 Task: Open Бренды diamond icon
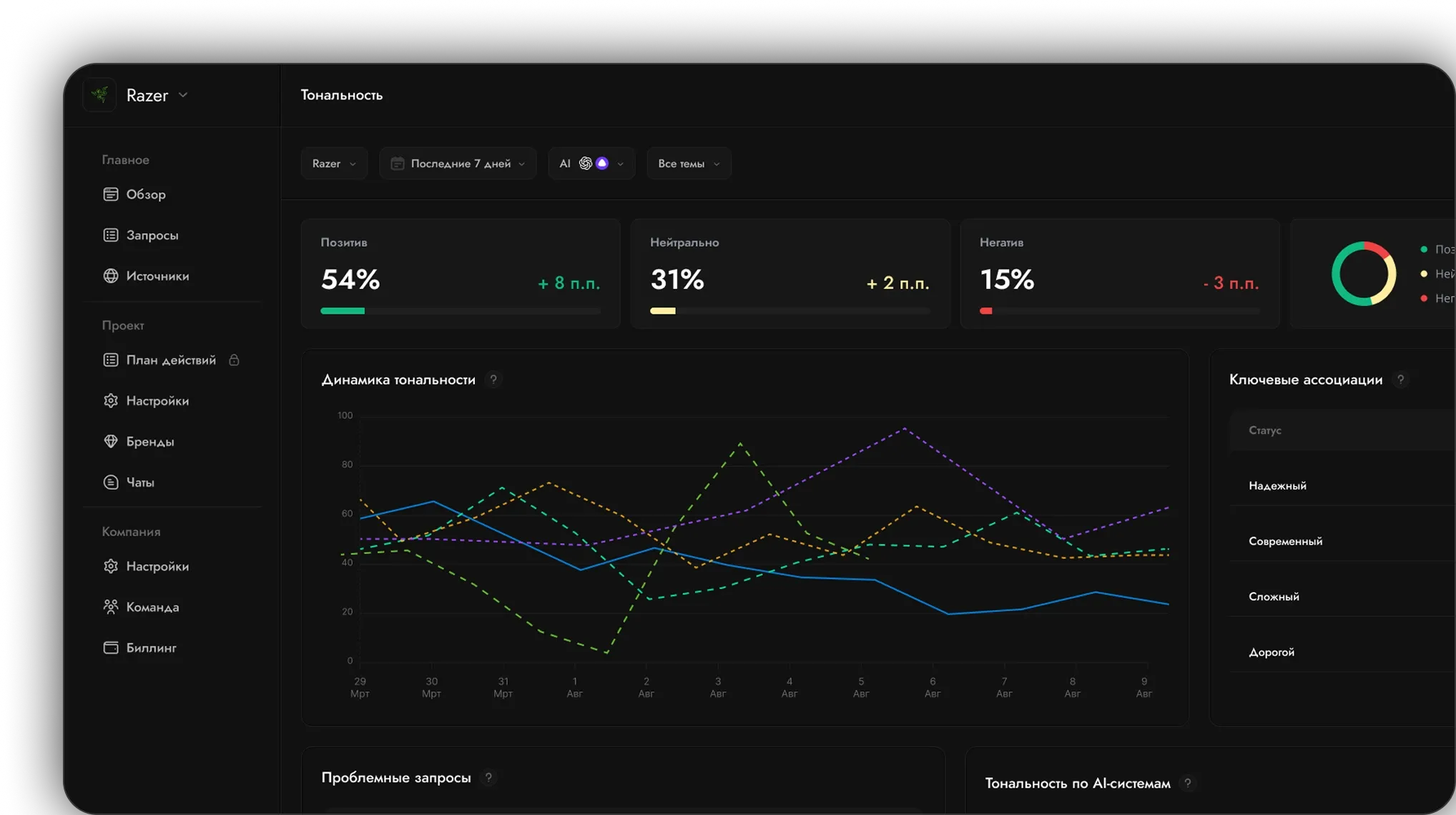coord(110,441)
